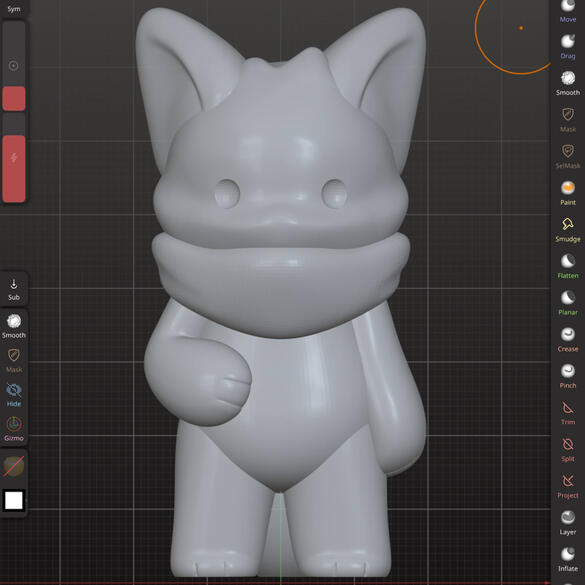The height and width of the screenshot is (585, 585).
Task: Select the Move brush tool
Action: coord(567,11)
